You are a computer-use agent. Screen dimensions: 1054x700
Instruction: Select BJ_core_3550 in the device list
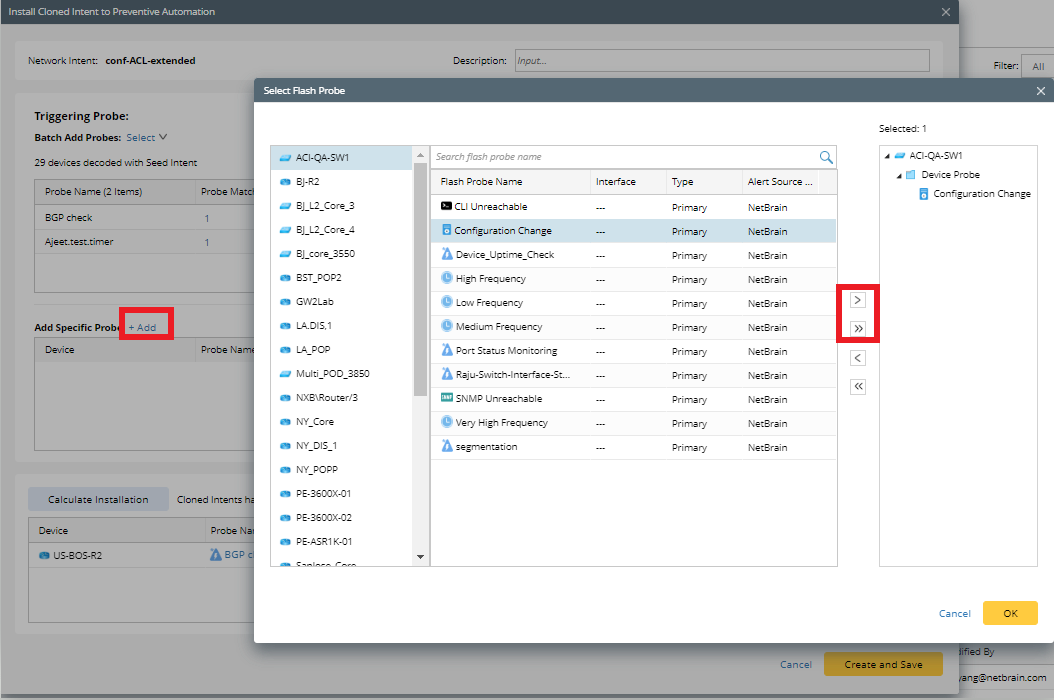tap(341, 254)
